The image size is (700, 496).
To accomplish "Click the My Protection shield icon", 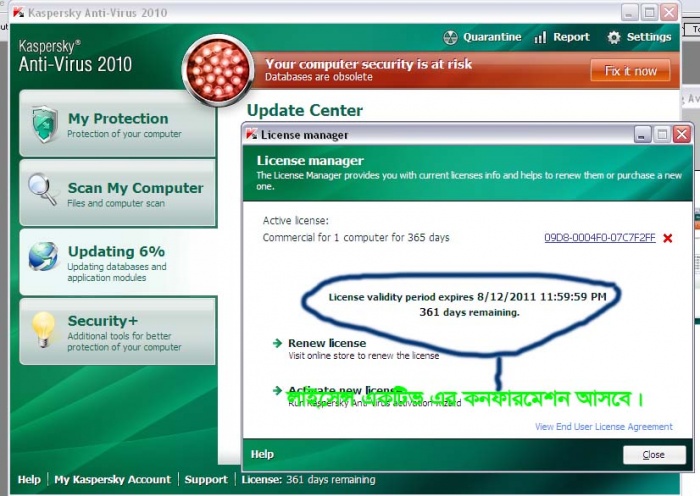I will coord(45,124).
